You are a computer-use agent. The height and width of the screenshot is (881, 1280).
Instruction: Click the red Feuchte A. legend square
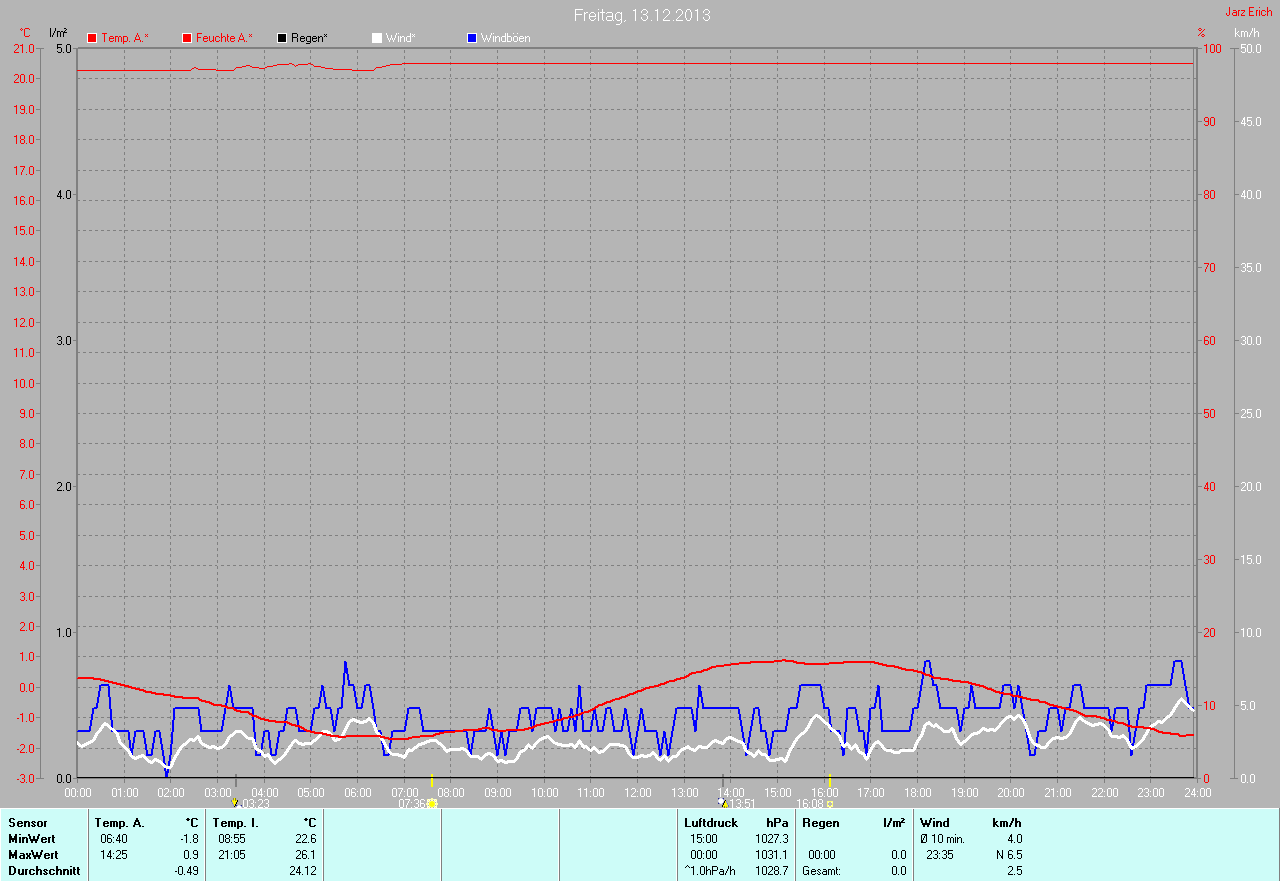tap(187, 38)
